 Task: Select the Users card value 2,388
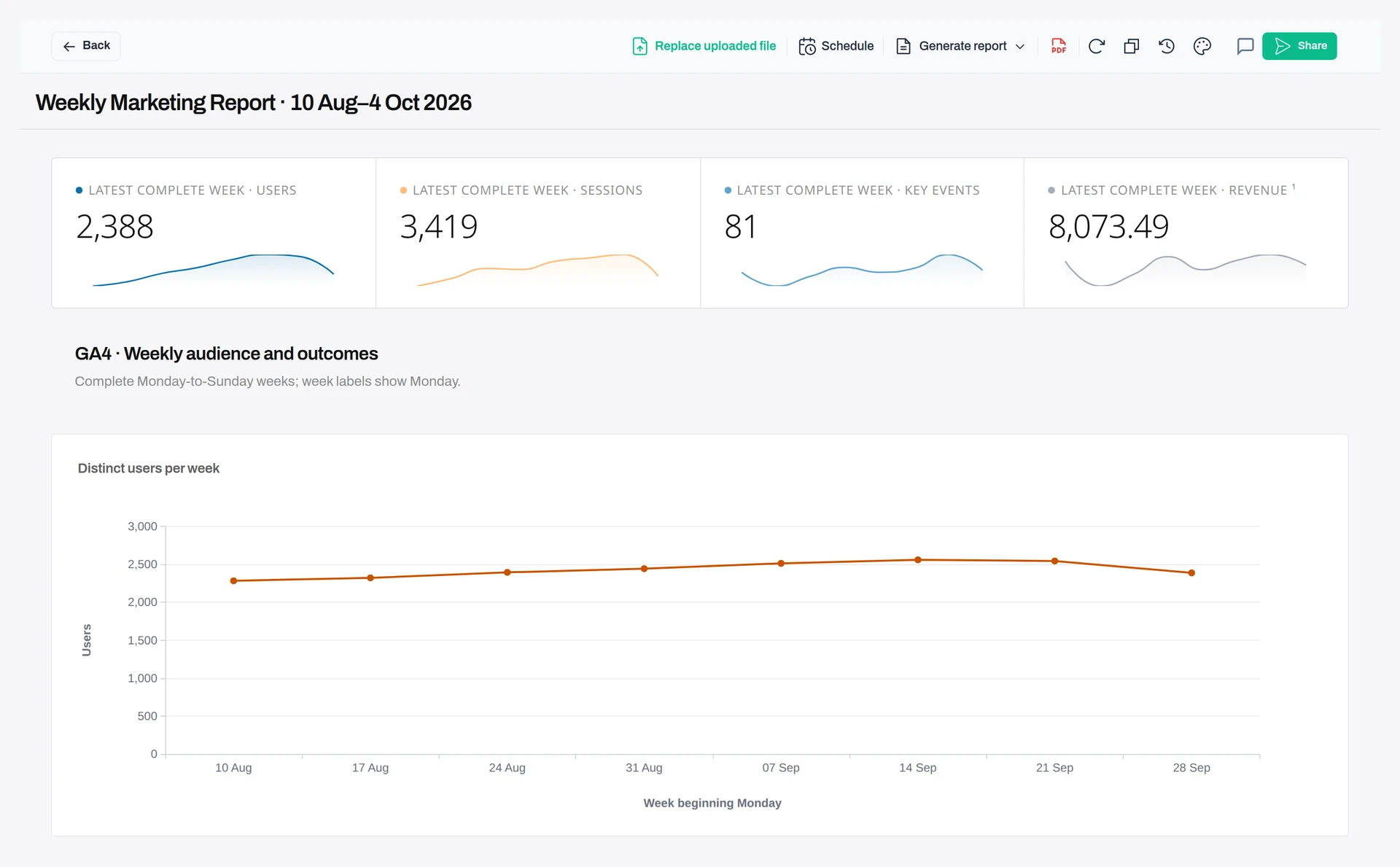114,227
